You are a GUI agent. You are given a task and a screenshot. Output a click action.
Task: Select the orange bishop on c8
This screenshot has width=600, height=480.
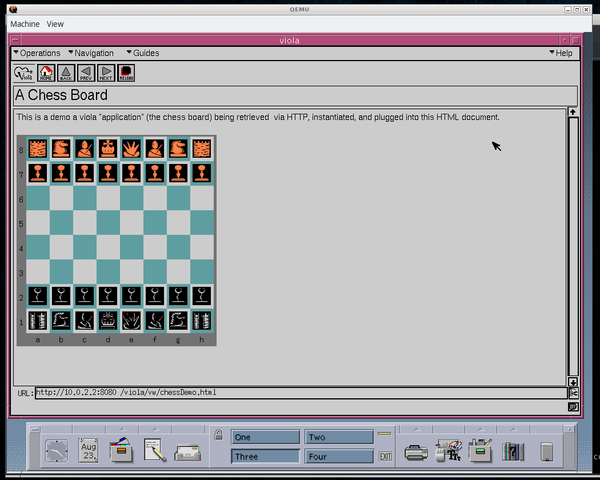(x=85, y=149)
